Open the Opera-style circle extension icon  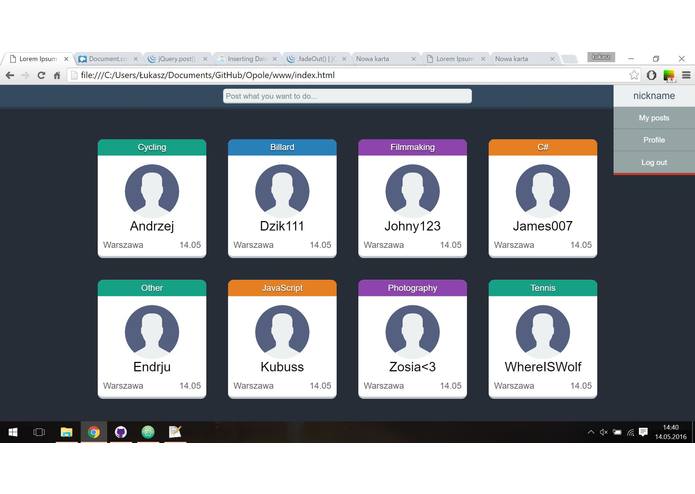click(651, 75)
